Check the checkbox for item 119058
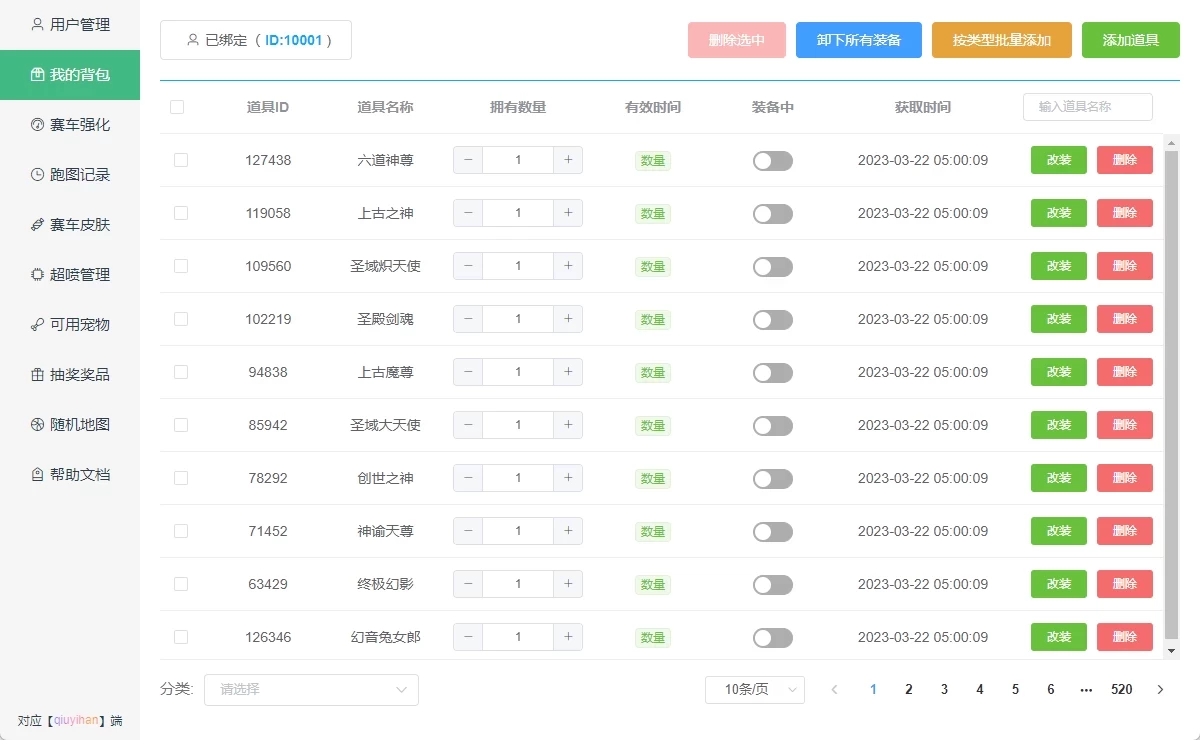The image size is (1200, 740). point(181,213)
